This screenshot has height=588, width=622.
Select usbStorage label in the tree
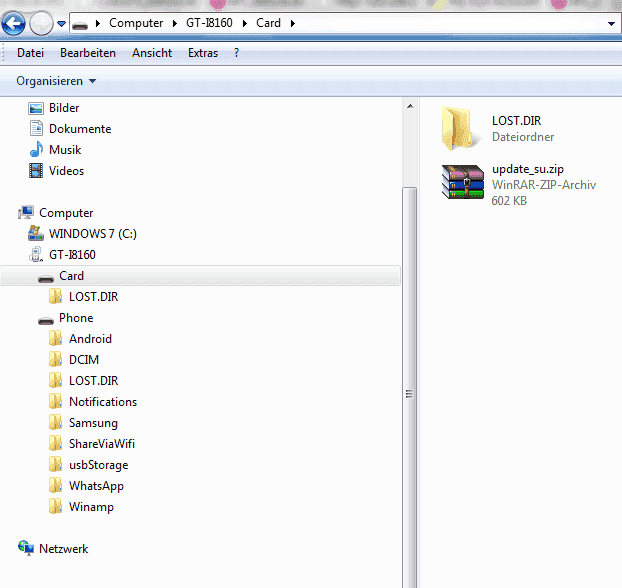(x=98, y=465)
